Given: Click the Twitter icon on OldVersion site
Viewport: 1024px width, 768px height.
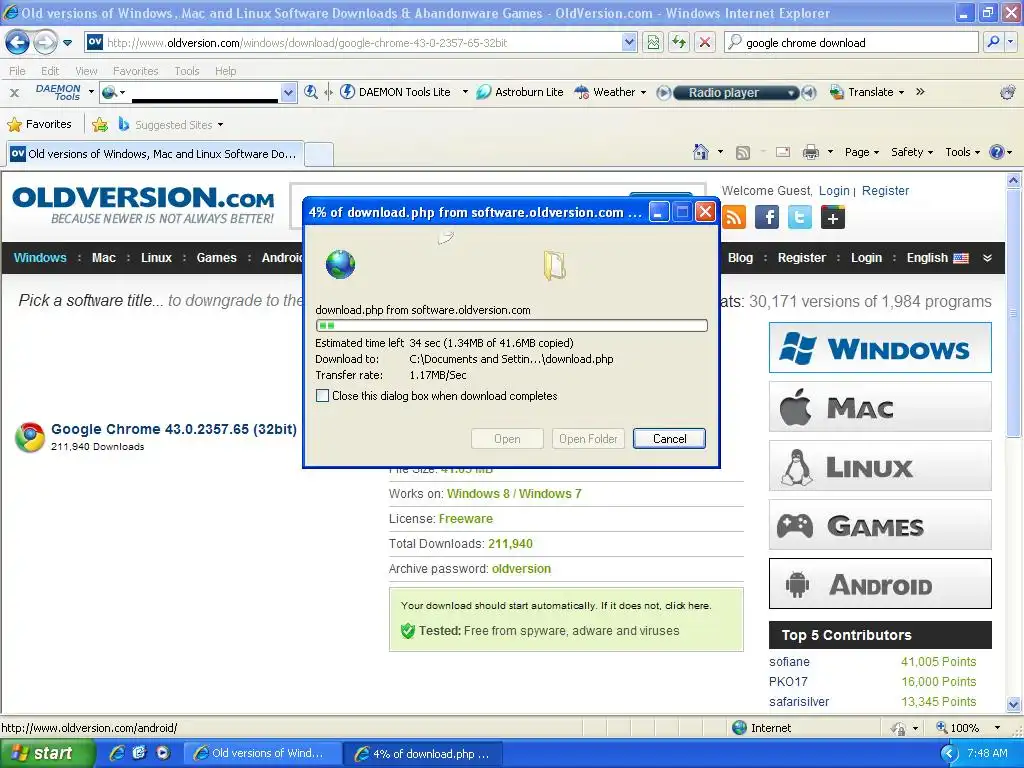Looking at the screenshot, I should 799,217.
